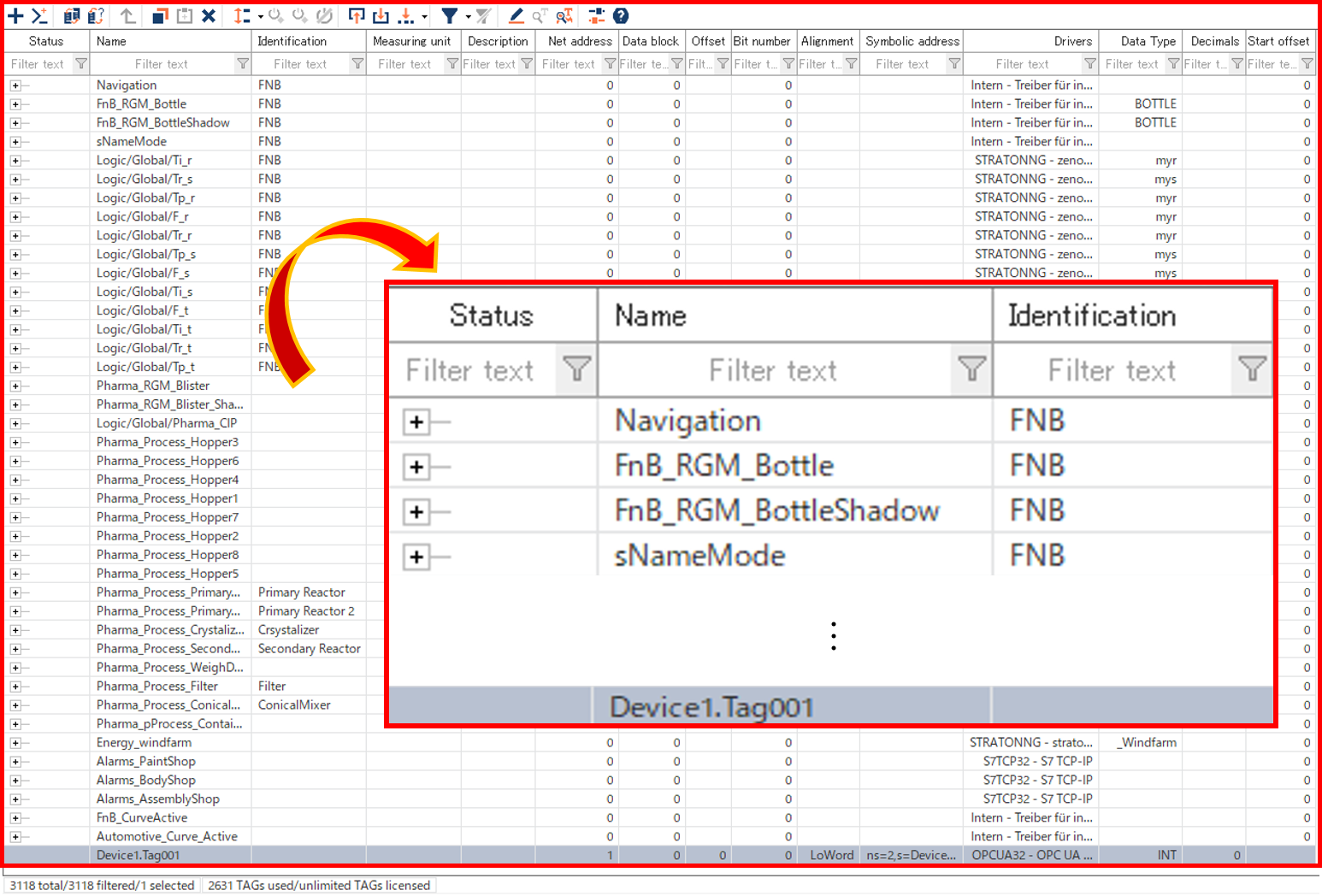Click the import icon with downward arrow

point(381,15)
